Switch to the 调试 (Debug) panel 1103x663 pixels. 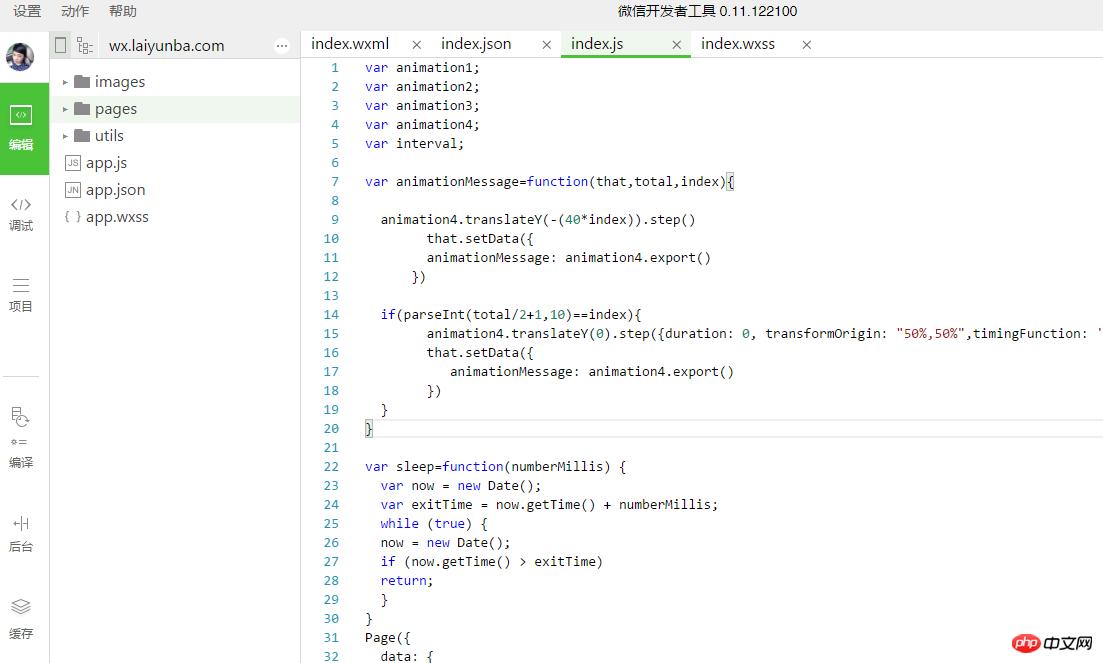click(x=21, y=213)
